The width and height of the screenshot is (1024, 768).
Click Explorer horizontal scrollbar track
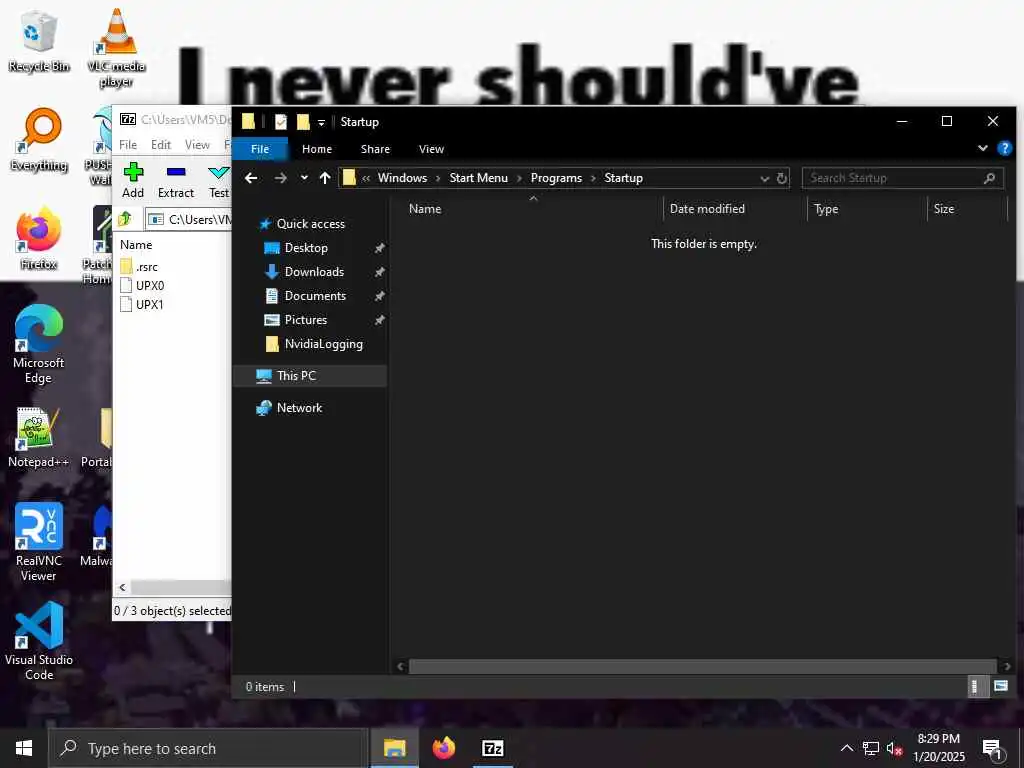[703, 666]
